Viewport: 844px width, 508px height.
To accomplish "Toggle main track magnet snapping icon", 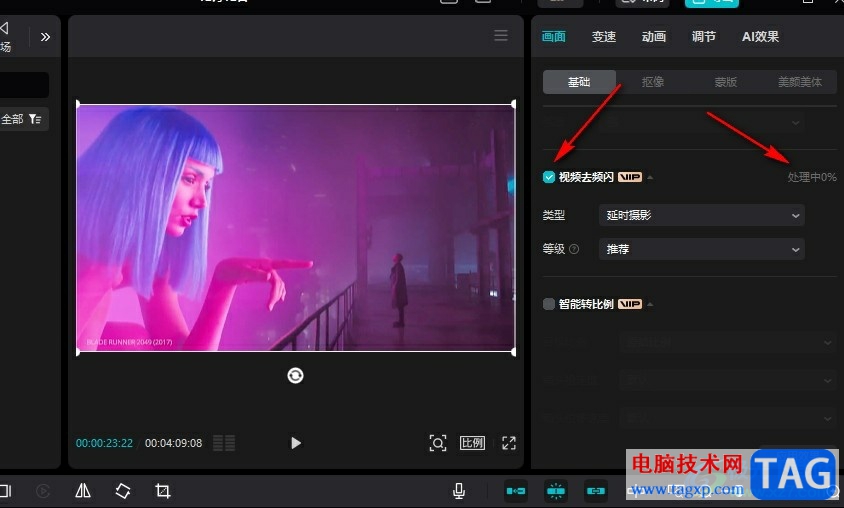I will point(516,491).
